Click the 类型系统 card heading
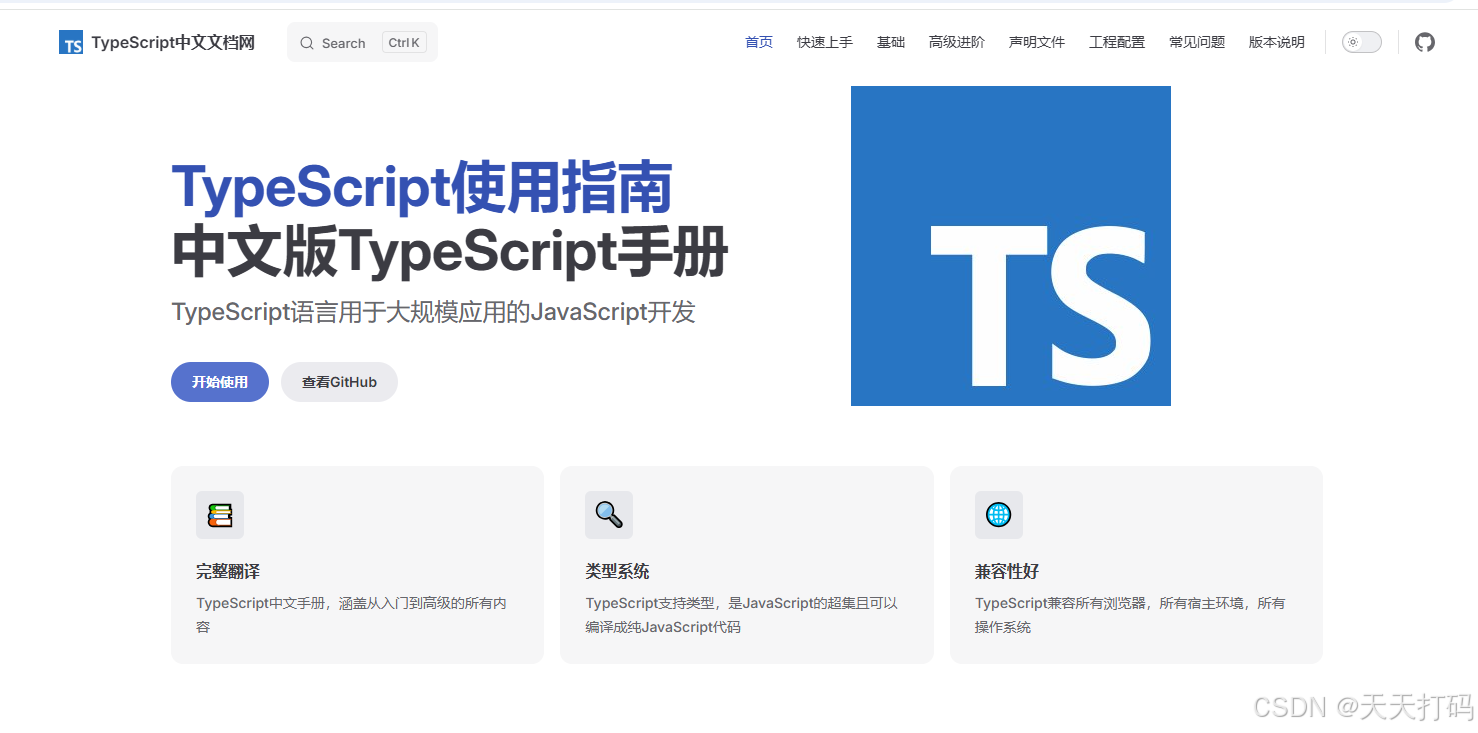Image resolution: width=1478 pixels, height=733 pixels. coord(617,572)
